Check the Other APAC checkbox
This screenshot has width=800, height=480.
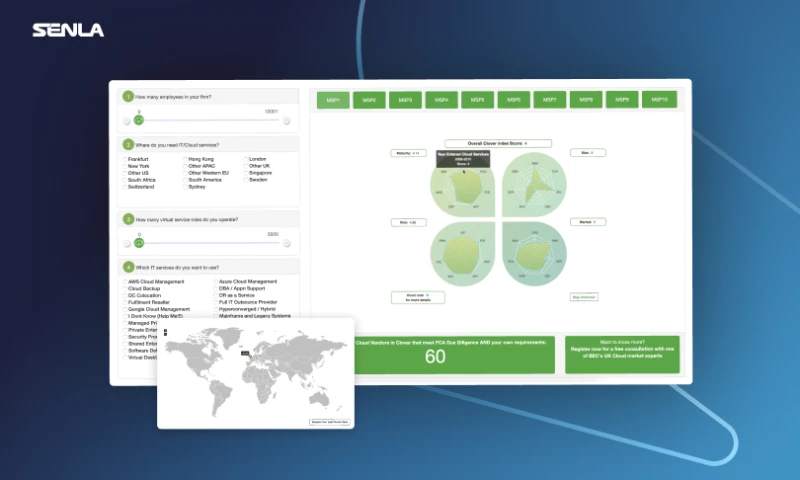coord(185,166)
